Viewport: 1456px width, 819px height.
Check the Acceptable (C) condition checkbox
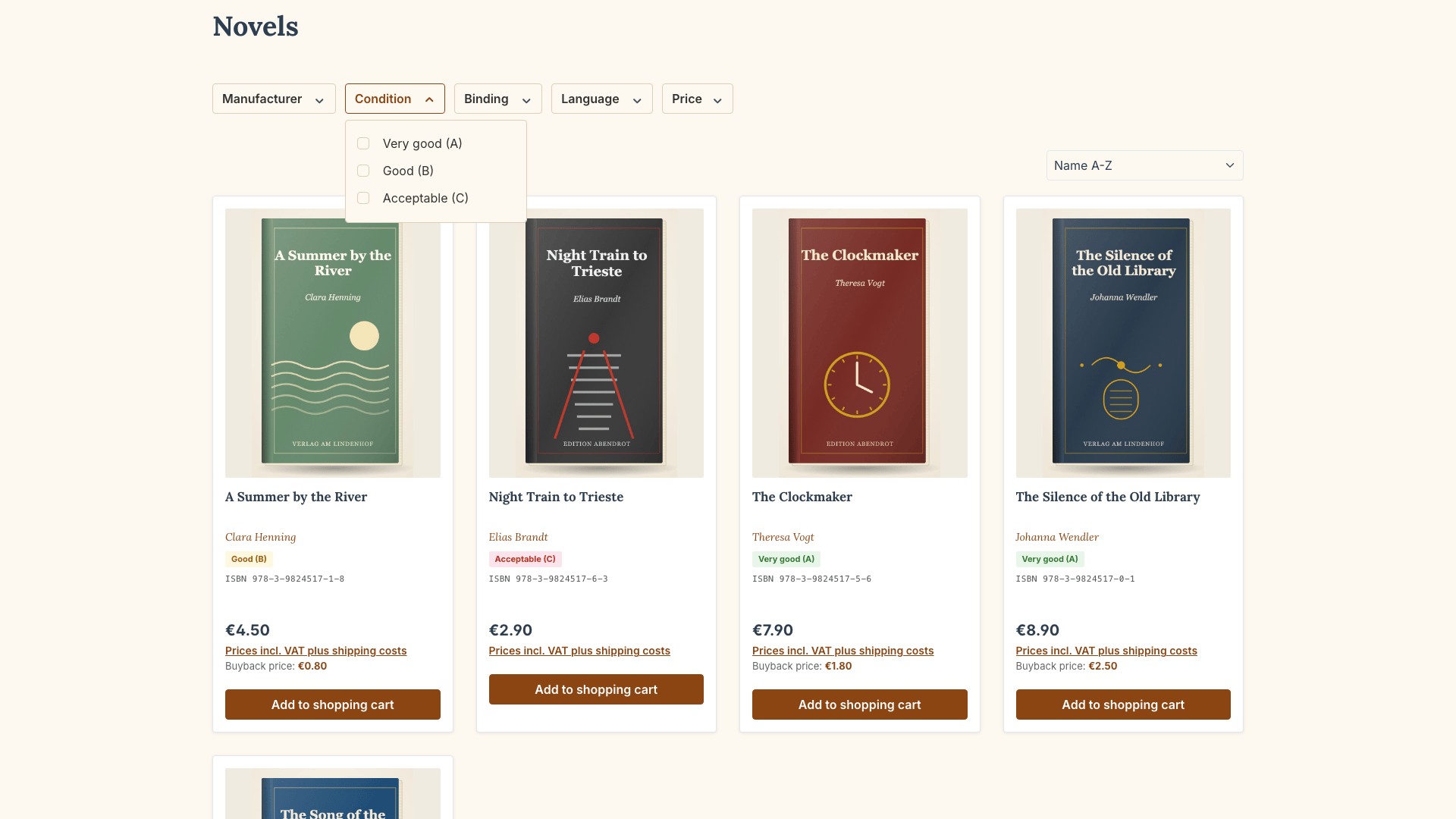point(363,198)
